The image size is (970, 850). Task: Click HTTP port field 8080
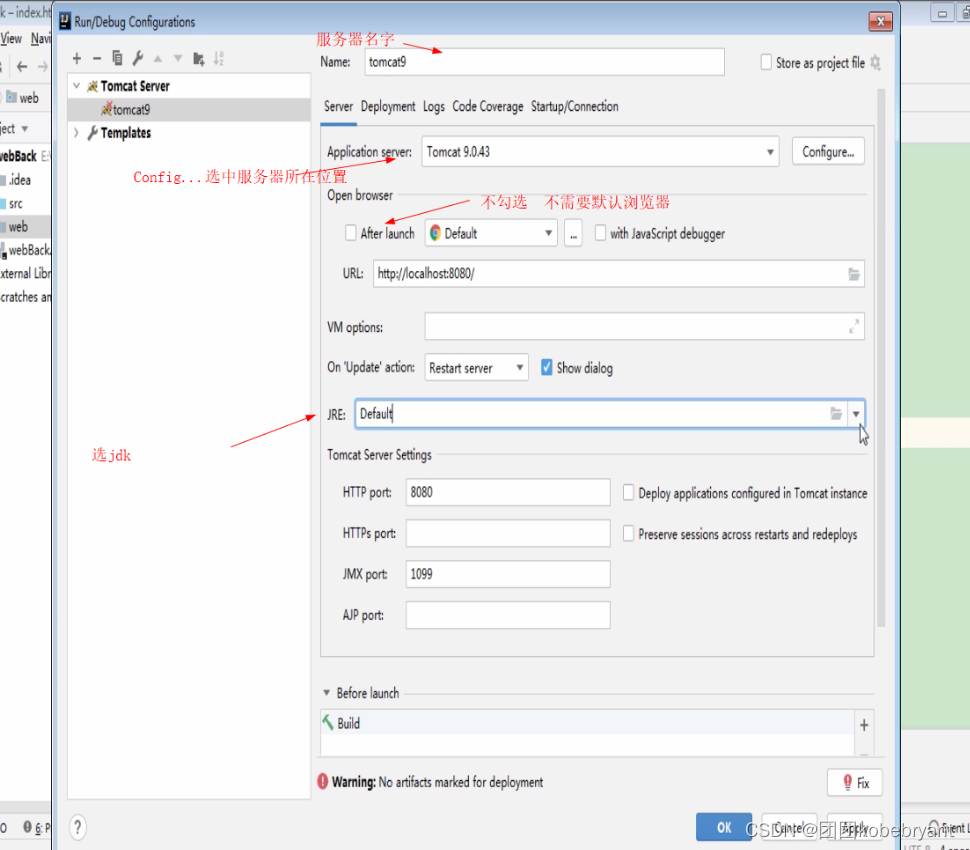tap(508, 492)
